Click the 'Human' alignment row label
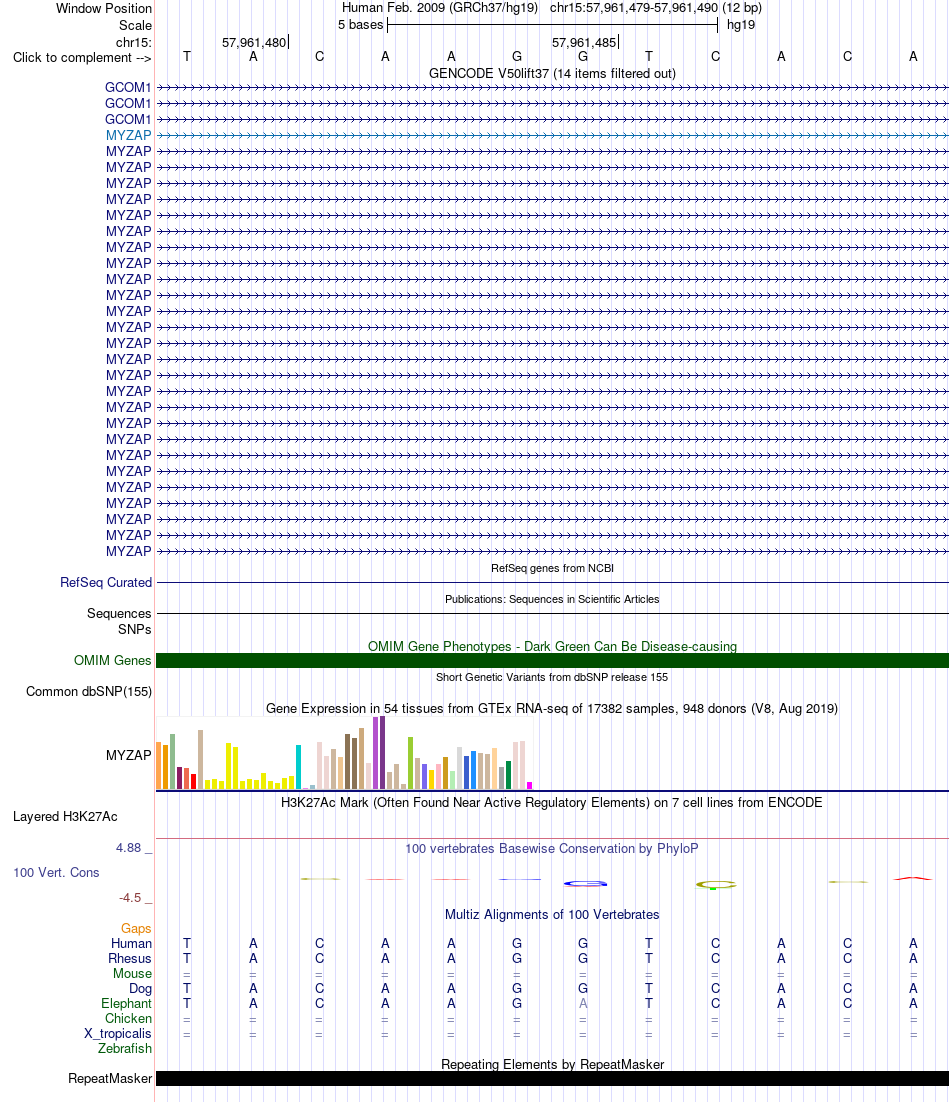The image size is (950, 1102). 131,943
